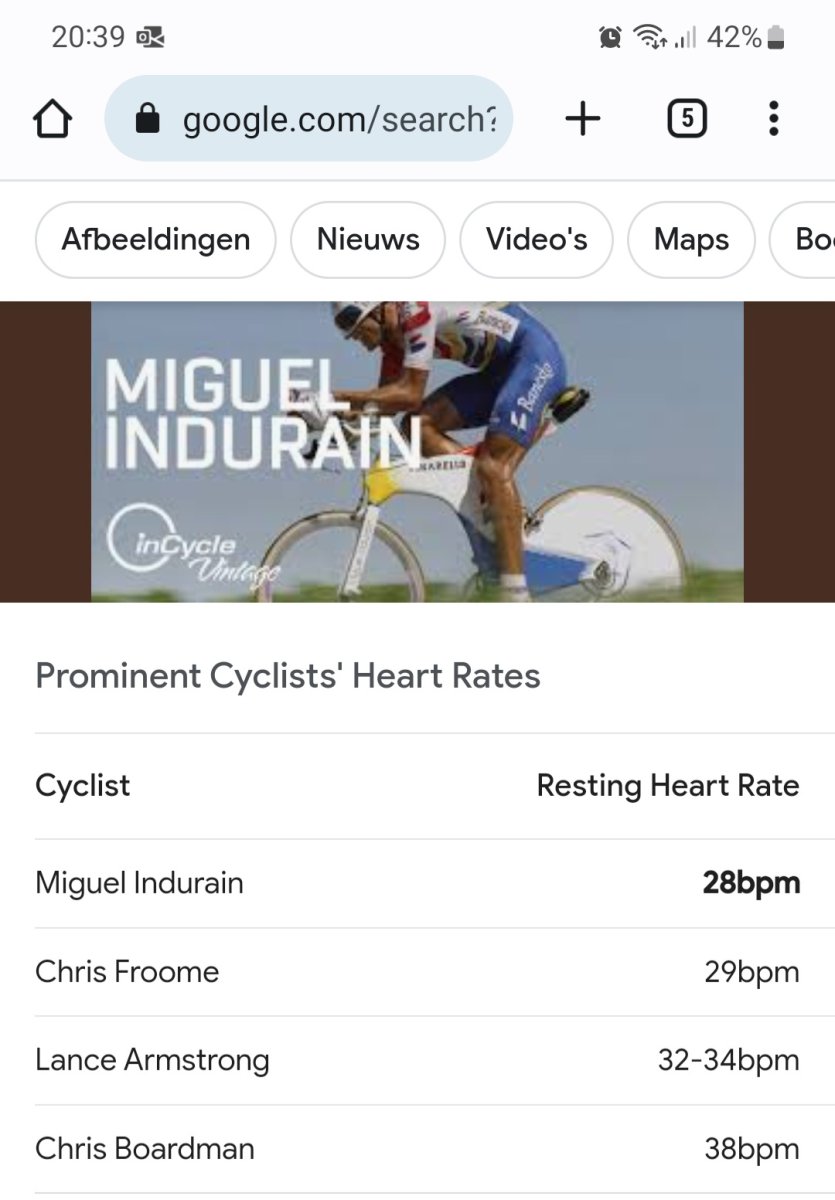Tap the Resting Heart Rate column header
835x1200 pixels.
click(x=668, y=786)
